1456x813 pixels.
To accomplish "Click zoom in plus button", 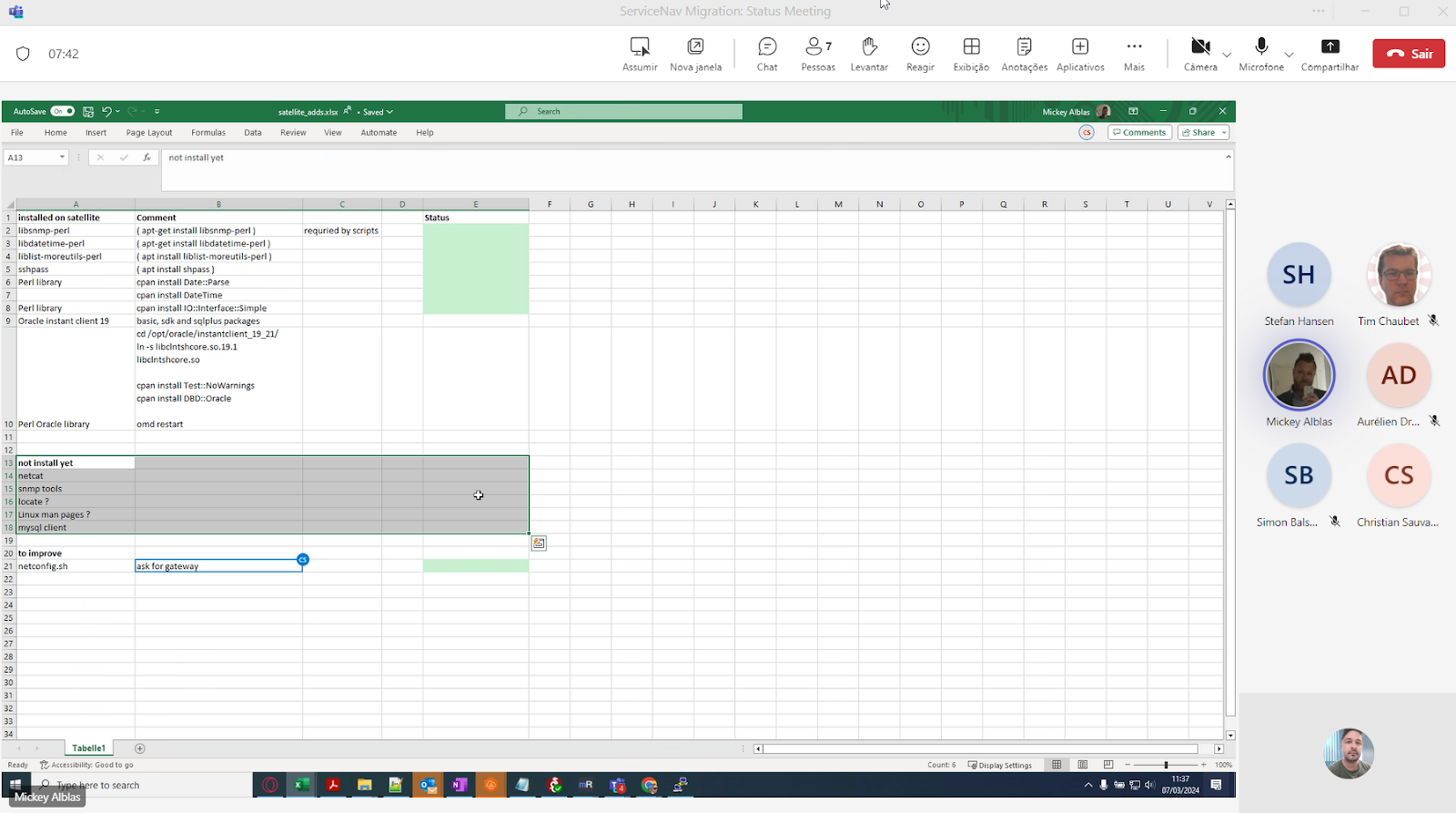I will pyautogui.click(x=1204, y=765).
